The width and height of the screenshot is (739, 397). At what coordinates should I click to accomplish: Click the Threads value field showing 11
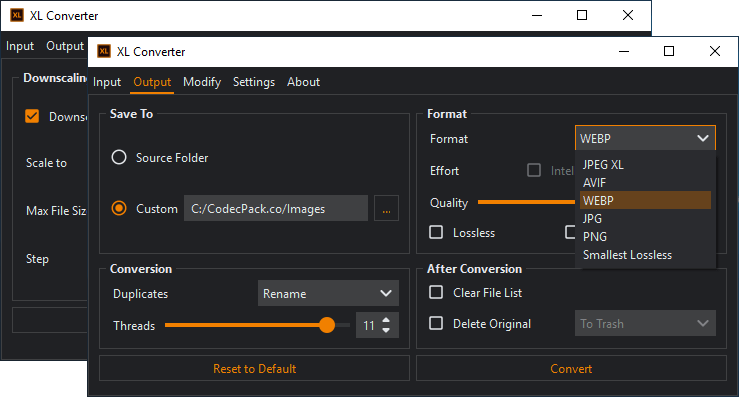coord(369,325)
